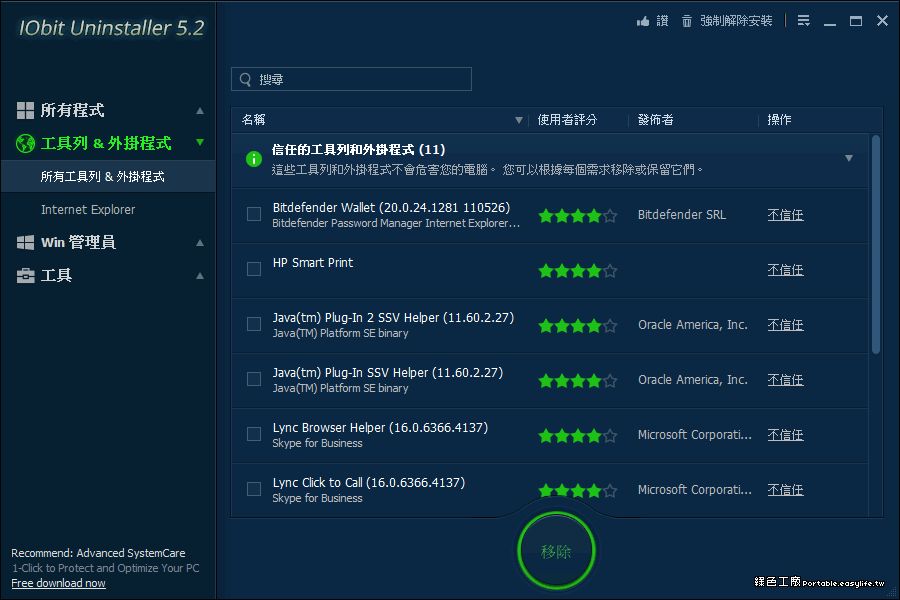Click the 使用者評分 column header
Viewport: 900px width, 600px height.
(x=567, y=120)
